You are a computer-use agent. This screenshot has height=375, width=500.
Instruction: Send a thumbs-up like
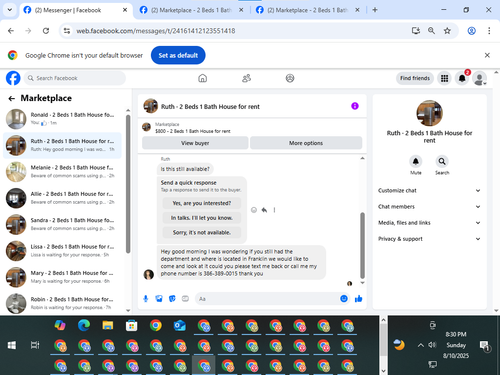point(359,299)
